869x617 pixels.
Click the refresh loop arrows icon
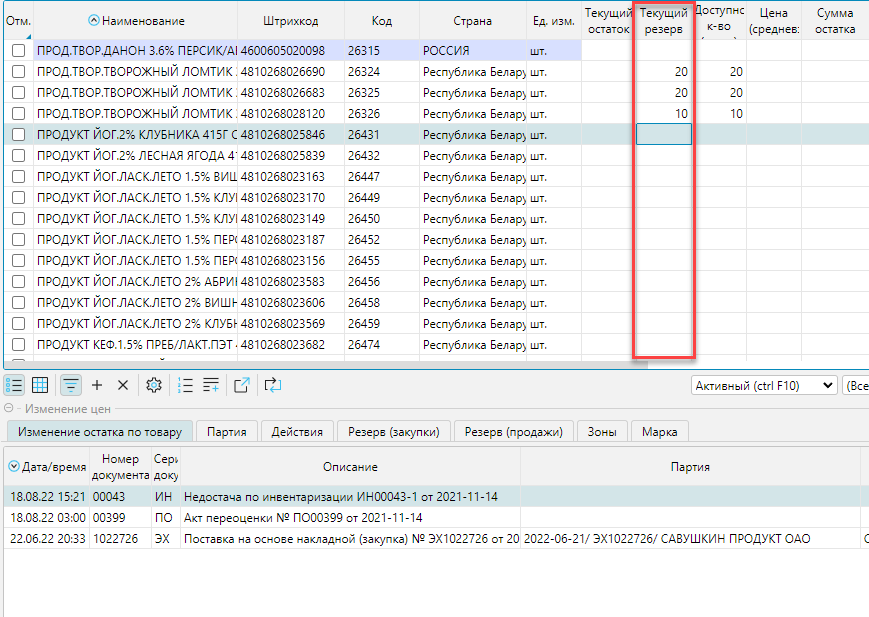click(x=272, y=385)
